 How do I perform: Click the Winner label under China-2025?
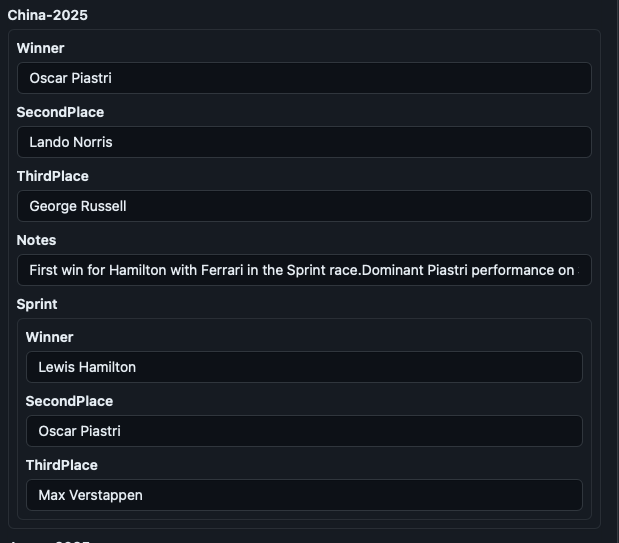(x=40, y=48)
